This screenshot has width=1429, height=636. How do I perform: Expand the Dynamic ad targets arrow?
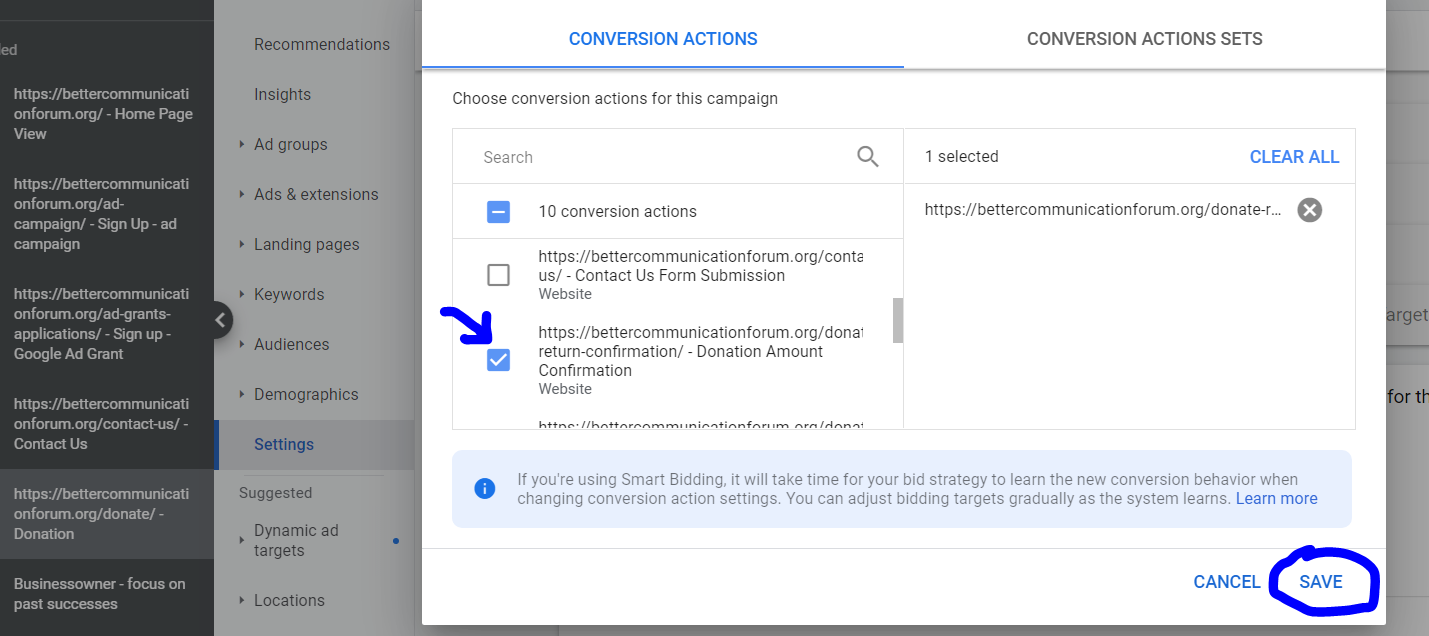pyautogui.click(x=242, y=540)
